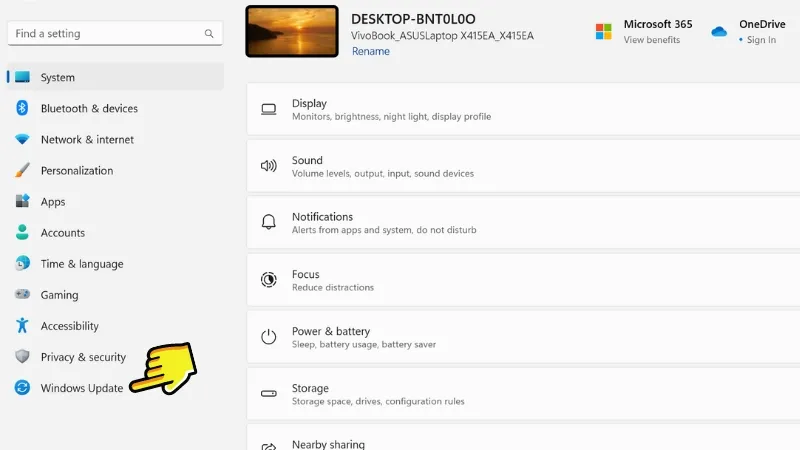Click the Windows Update sync icon
Image resolution: width=800 pixels, height=450 pixels.
point(22,388)
